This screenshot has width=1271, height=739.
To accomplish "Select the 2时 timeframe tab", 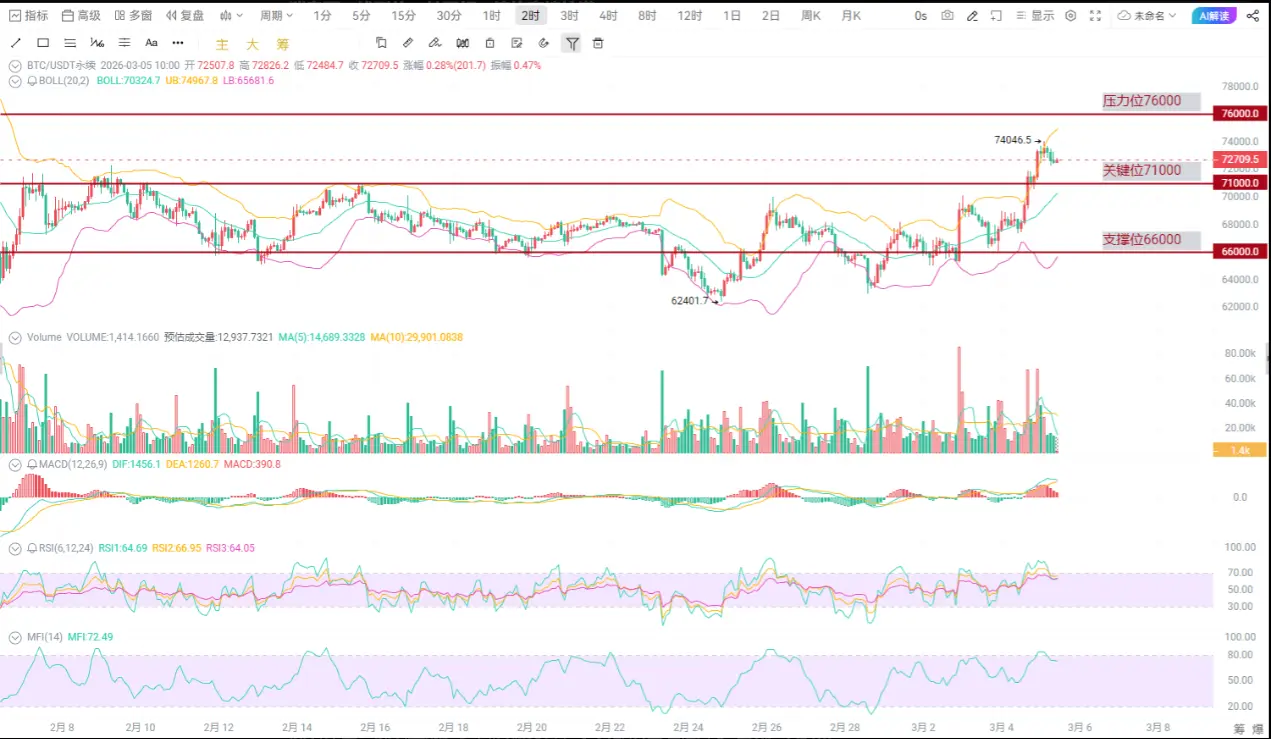I will (531, 16).
